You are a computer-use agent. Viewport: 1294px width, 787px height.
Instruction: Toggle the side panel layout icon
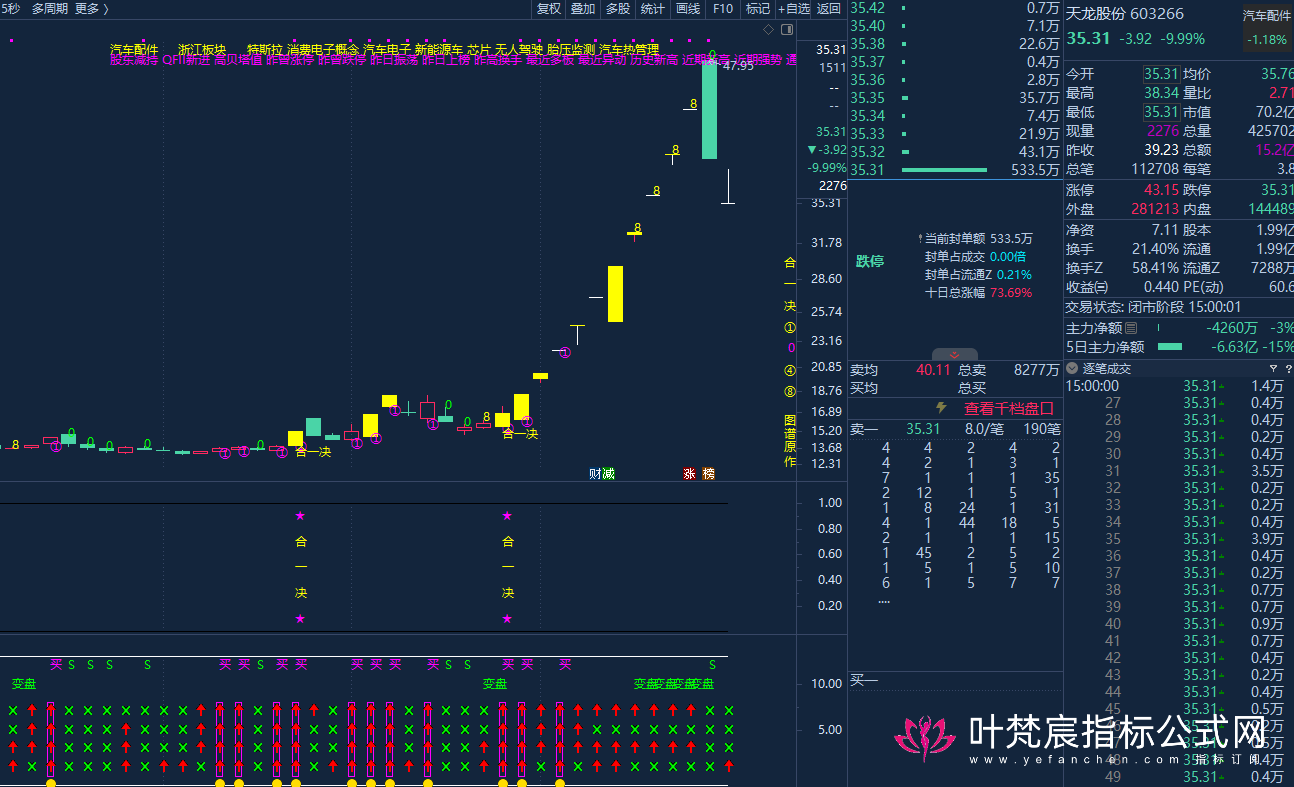tap(785, 30)
